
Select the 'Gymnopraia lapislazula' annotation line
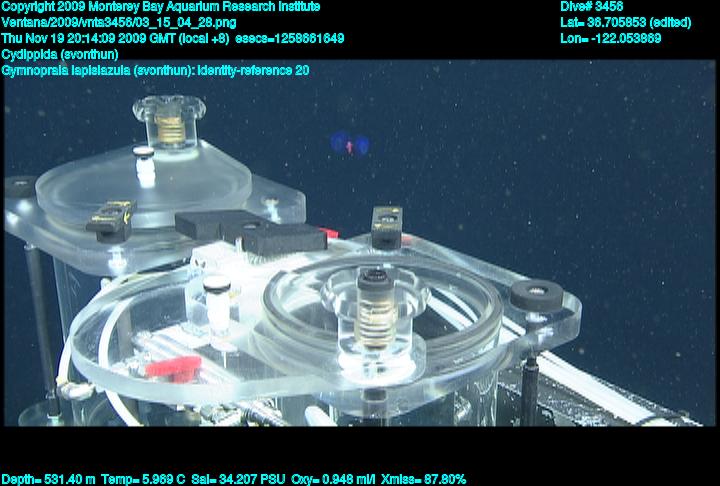pyautogui.click(x=155, y=71)
